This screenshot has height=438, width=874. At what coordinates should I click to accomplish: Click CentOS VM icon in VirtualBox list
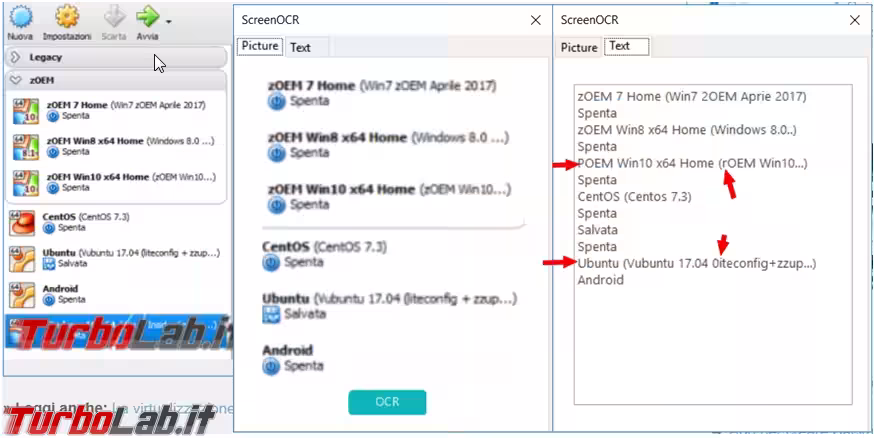point(24,222)
